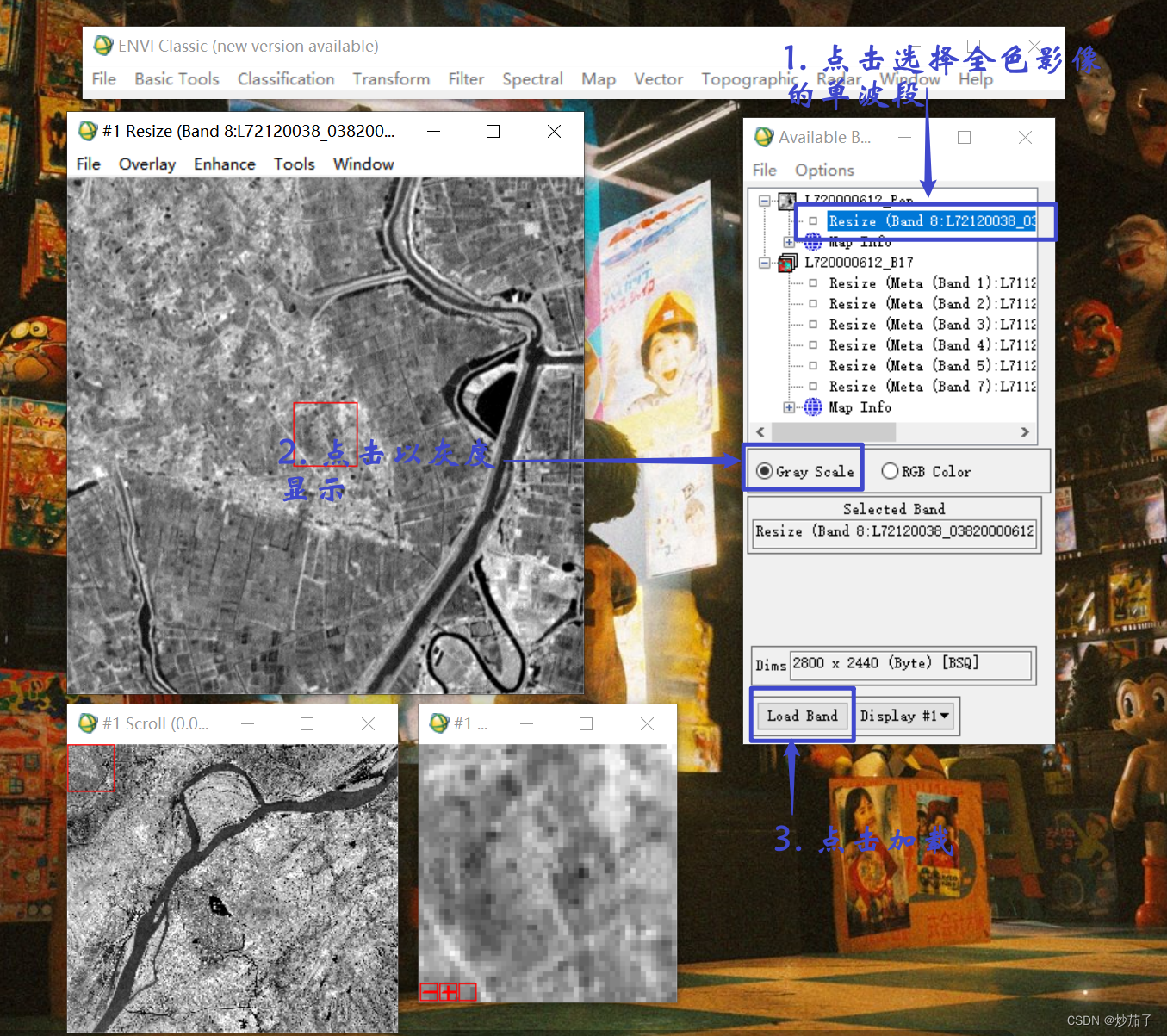
Task: Select Resize Meta Band 3 entry
Action: pyautogui.click(x=932, y=325)
